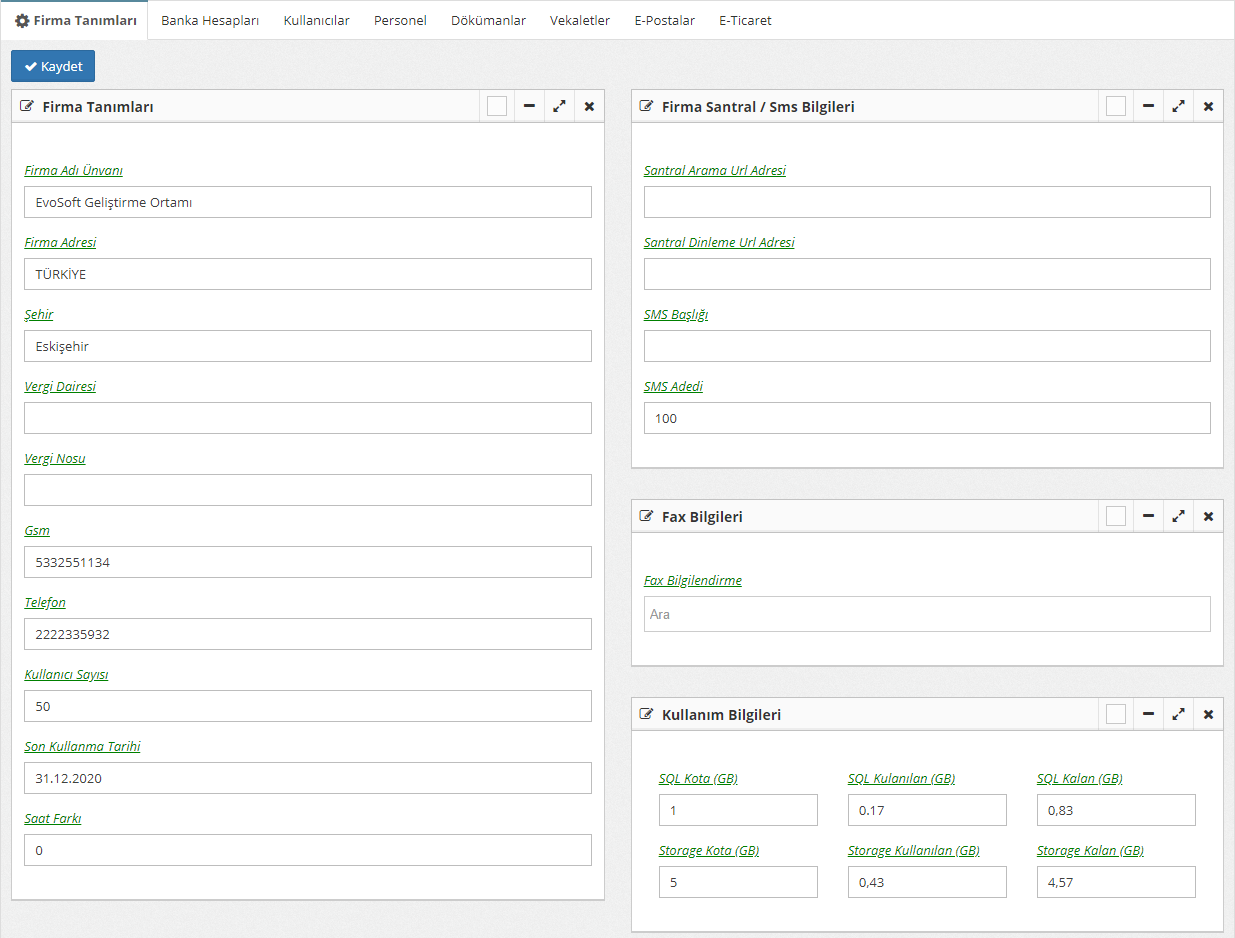Toggle the checkbox in Fax Bilgileri header

click(x=1116, y=516)
